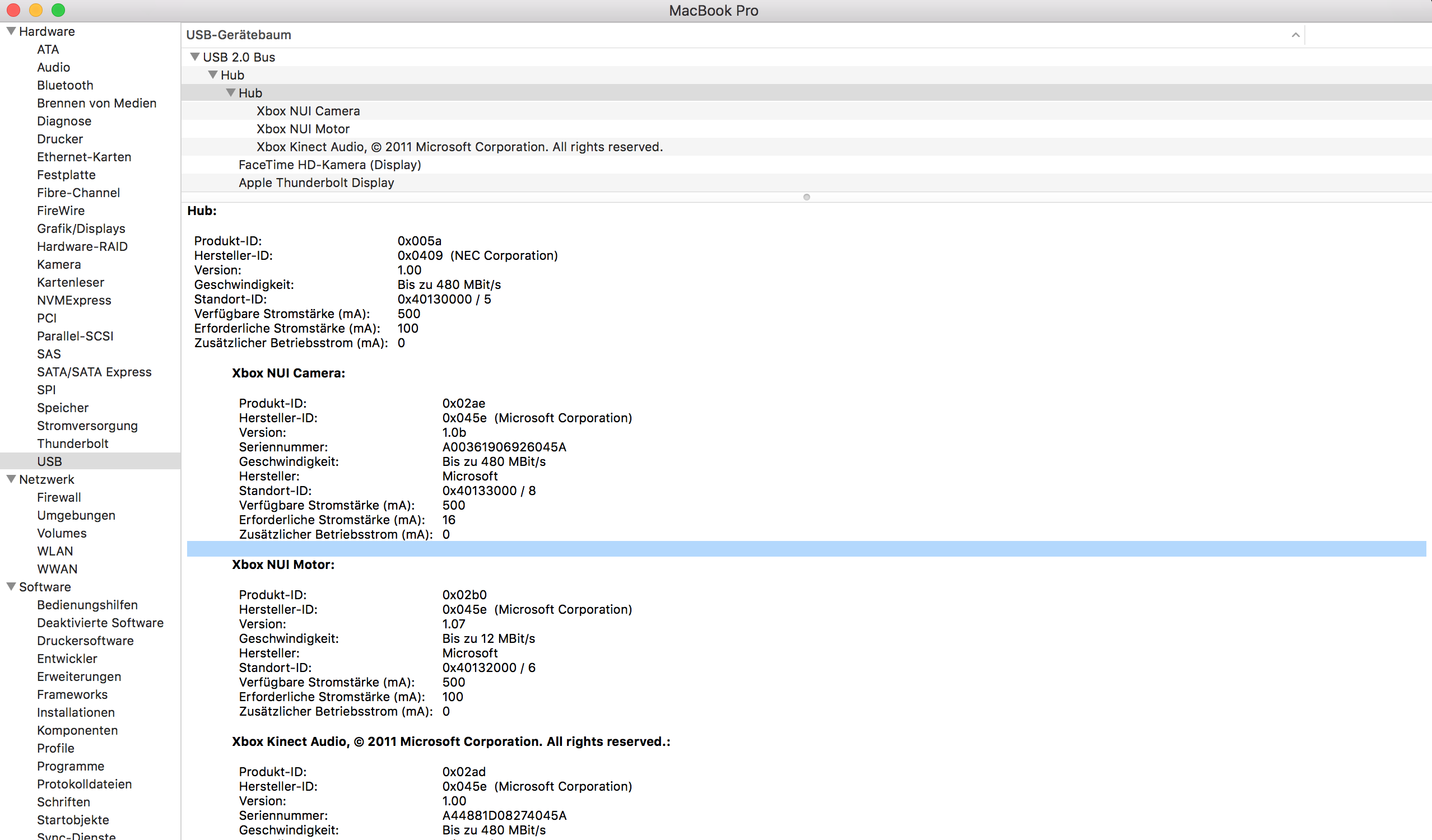This screenshot has width=1432, height=840.
Task: Show NVMExpress information
Action: tap(74, 300)
